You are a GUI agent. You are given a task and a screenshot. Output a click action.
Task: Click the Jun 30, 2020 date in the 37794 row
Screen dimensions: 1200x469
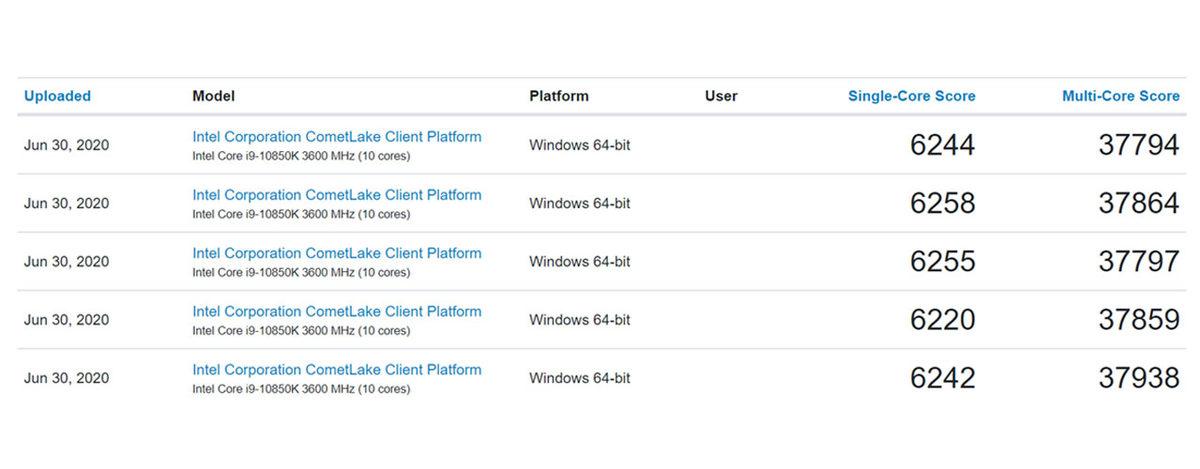(x=66, y=146)
